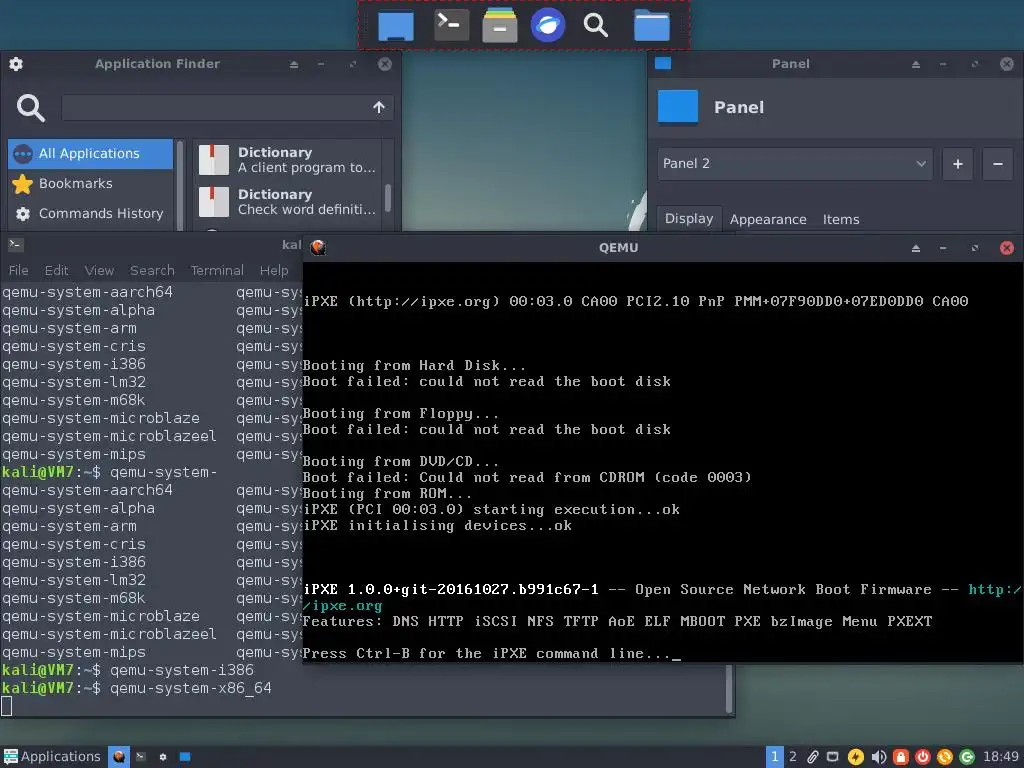The width and height of the screenshot is (1024, 768).
Task: Click the Application Finder results scrollbar
Action: [x=387, y=198]
